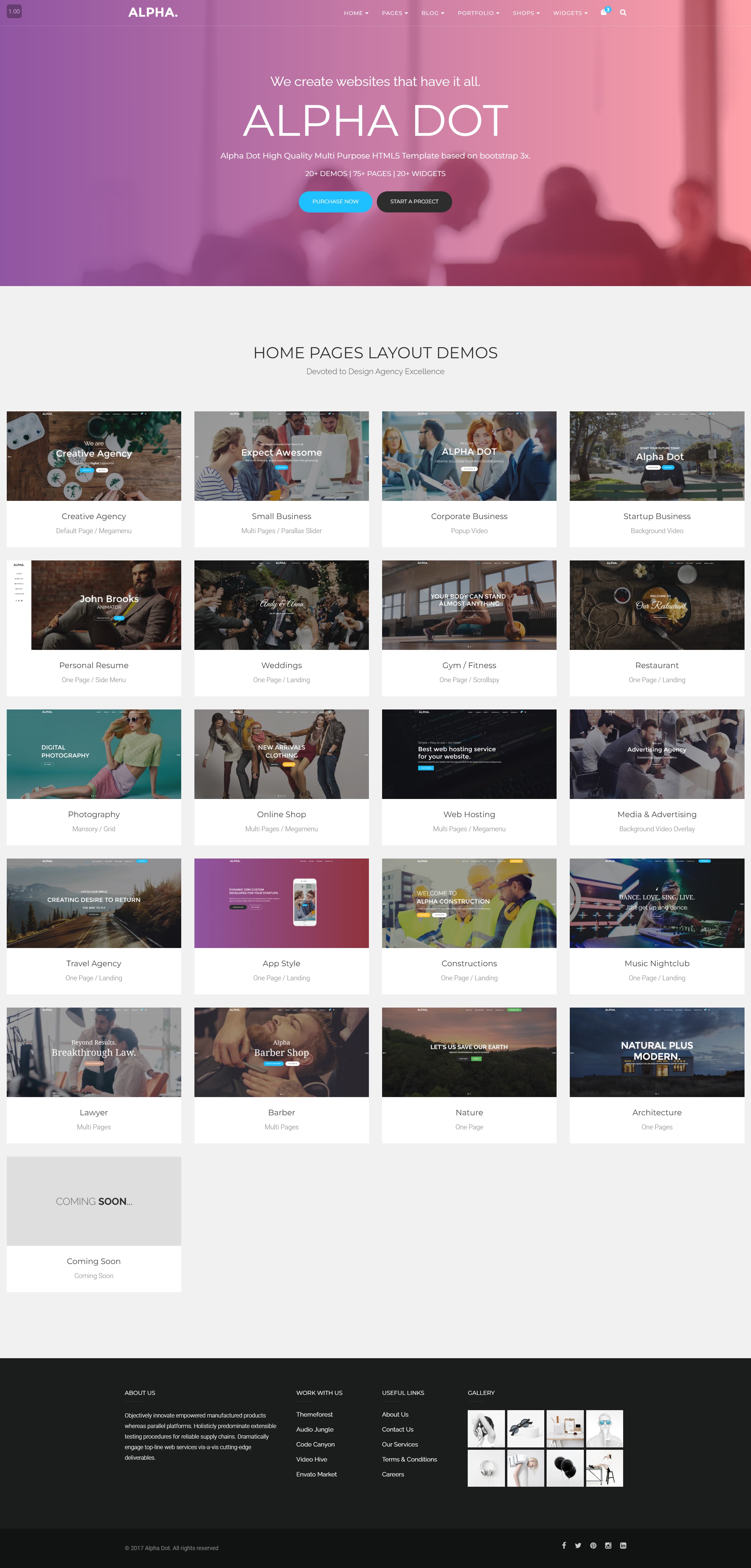Open the Instagram icon in footer
Image resolution: width=751 pixels, height=1568 pixels.
[x=608, y=1545]
